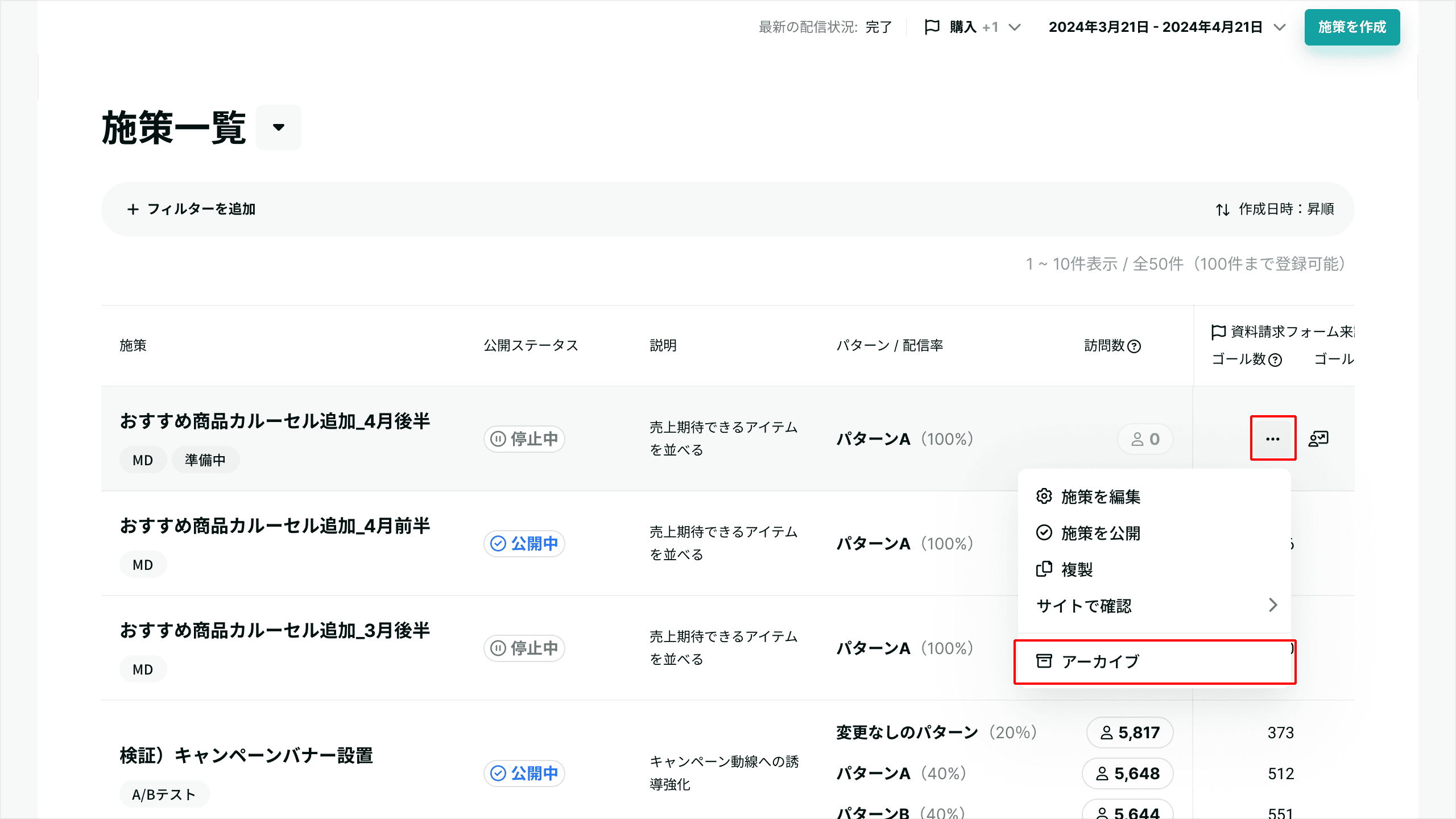Toggle 停止中 status of 4月後半 campaign

point(524,439)
